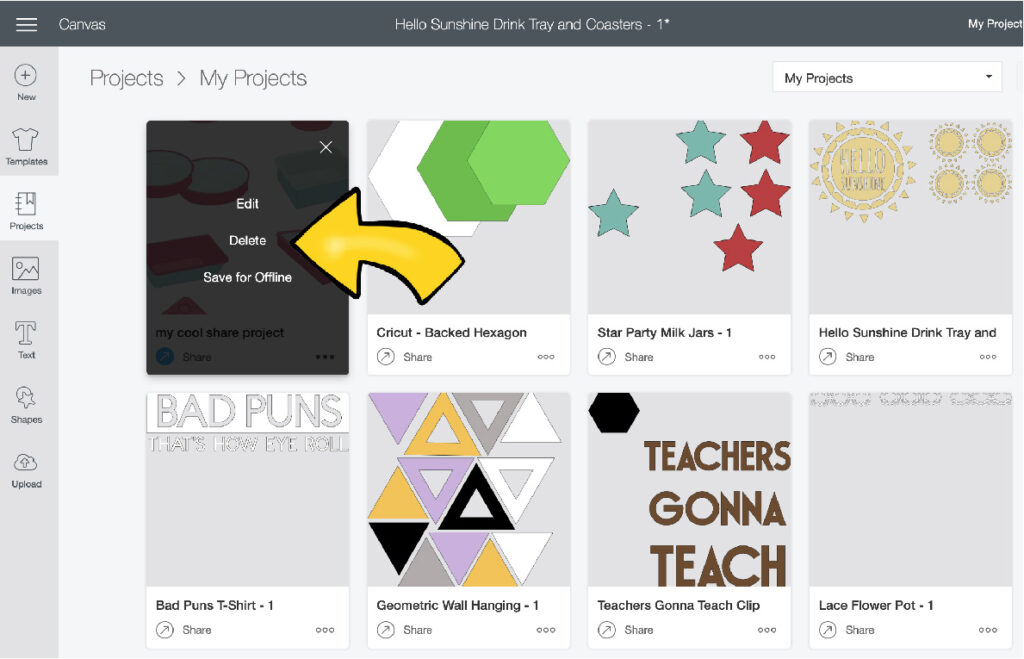Viewport: 1024px width, 659px height.
Task: Click Share text under Cricut - Backed Hexagon
Action: (x=417, y=357)
